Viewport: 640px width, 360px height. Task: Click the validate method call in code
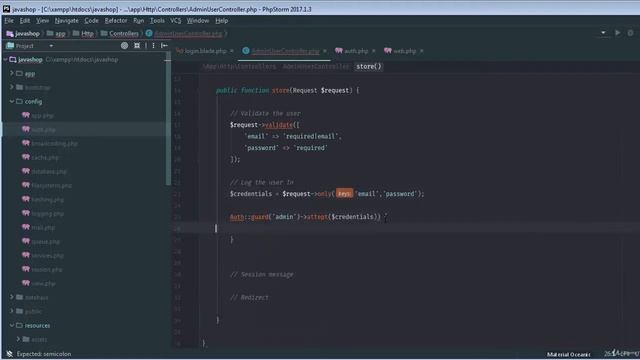pos(279,125)
